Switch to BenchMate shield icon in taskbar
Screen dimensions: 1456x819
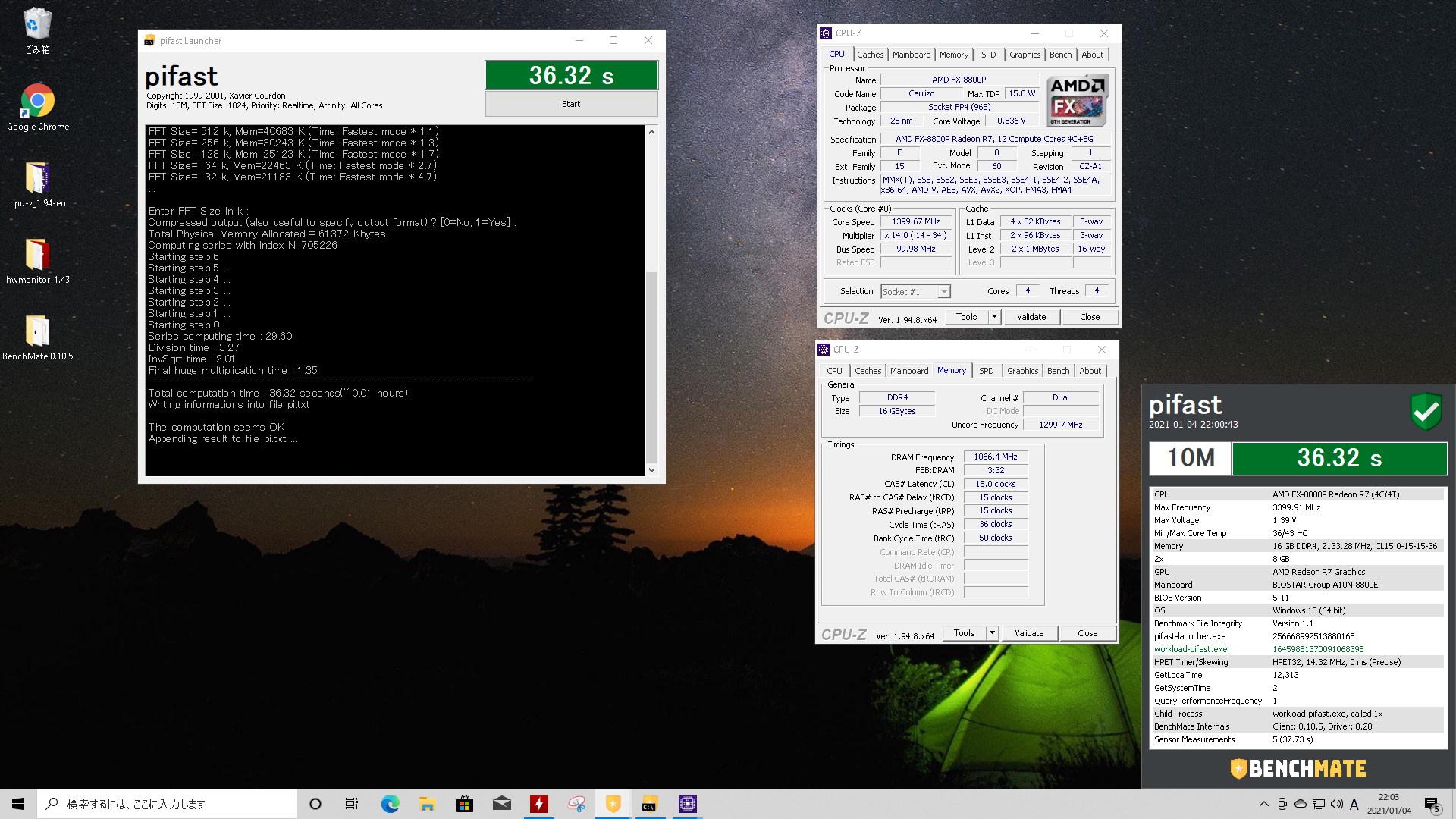click(613, 804)
